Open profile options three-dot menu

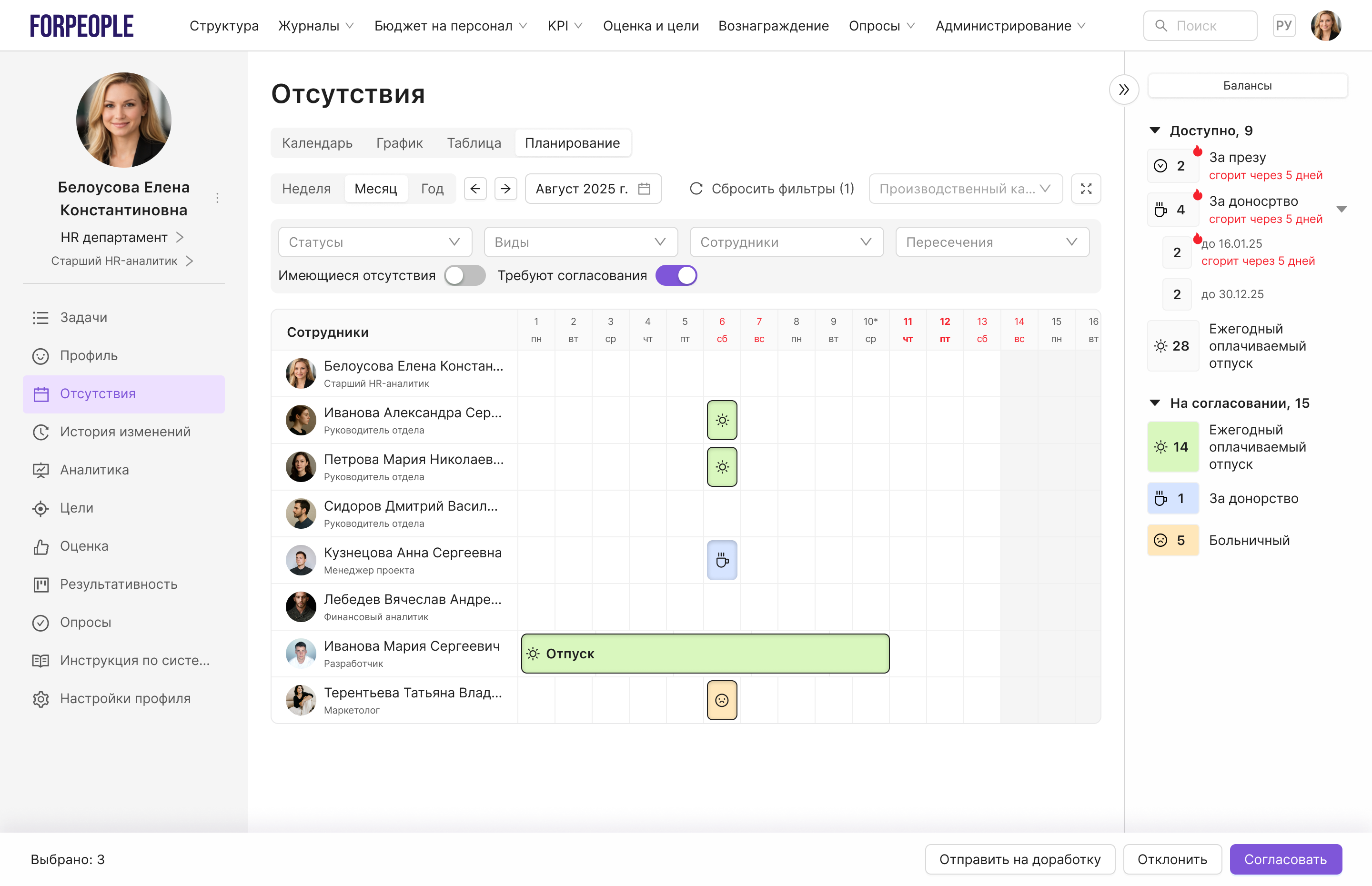pyautogui.click(x=217, y=199)
